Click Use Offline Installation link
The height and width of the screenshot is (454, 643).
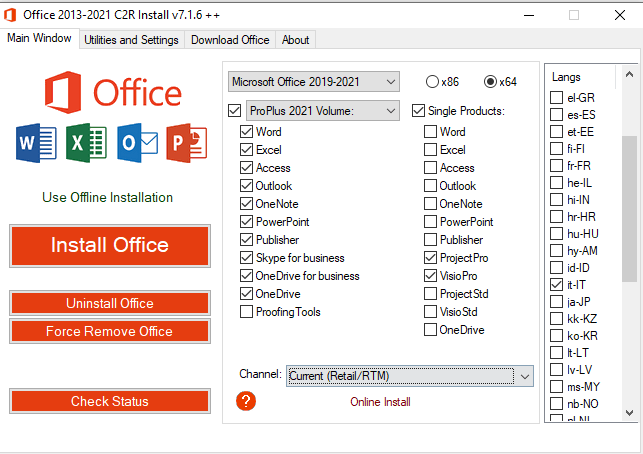point(107,197)
